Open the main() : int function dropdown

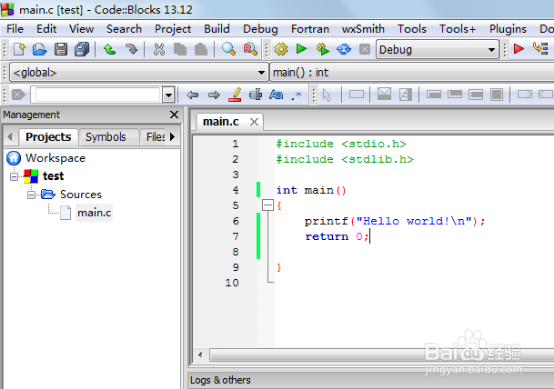click(412, 72)
